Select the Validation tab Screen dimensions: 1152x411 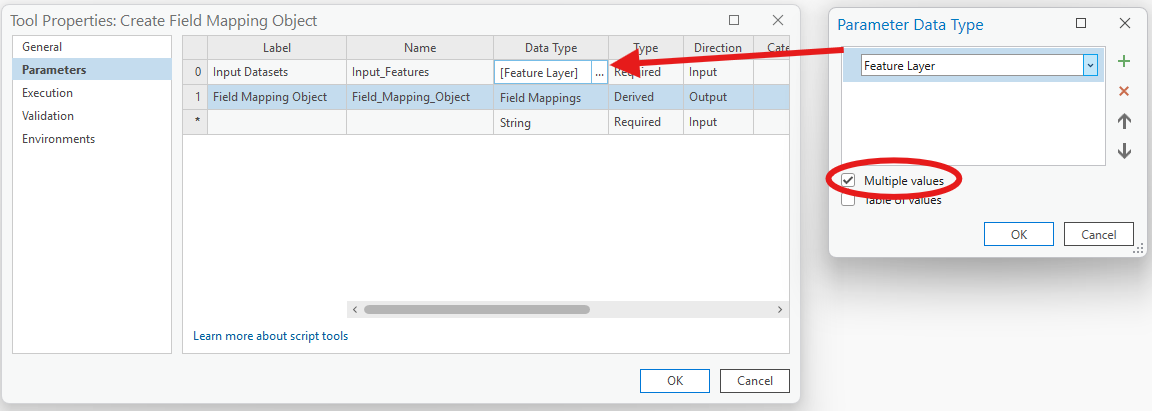[48, 116]
